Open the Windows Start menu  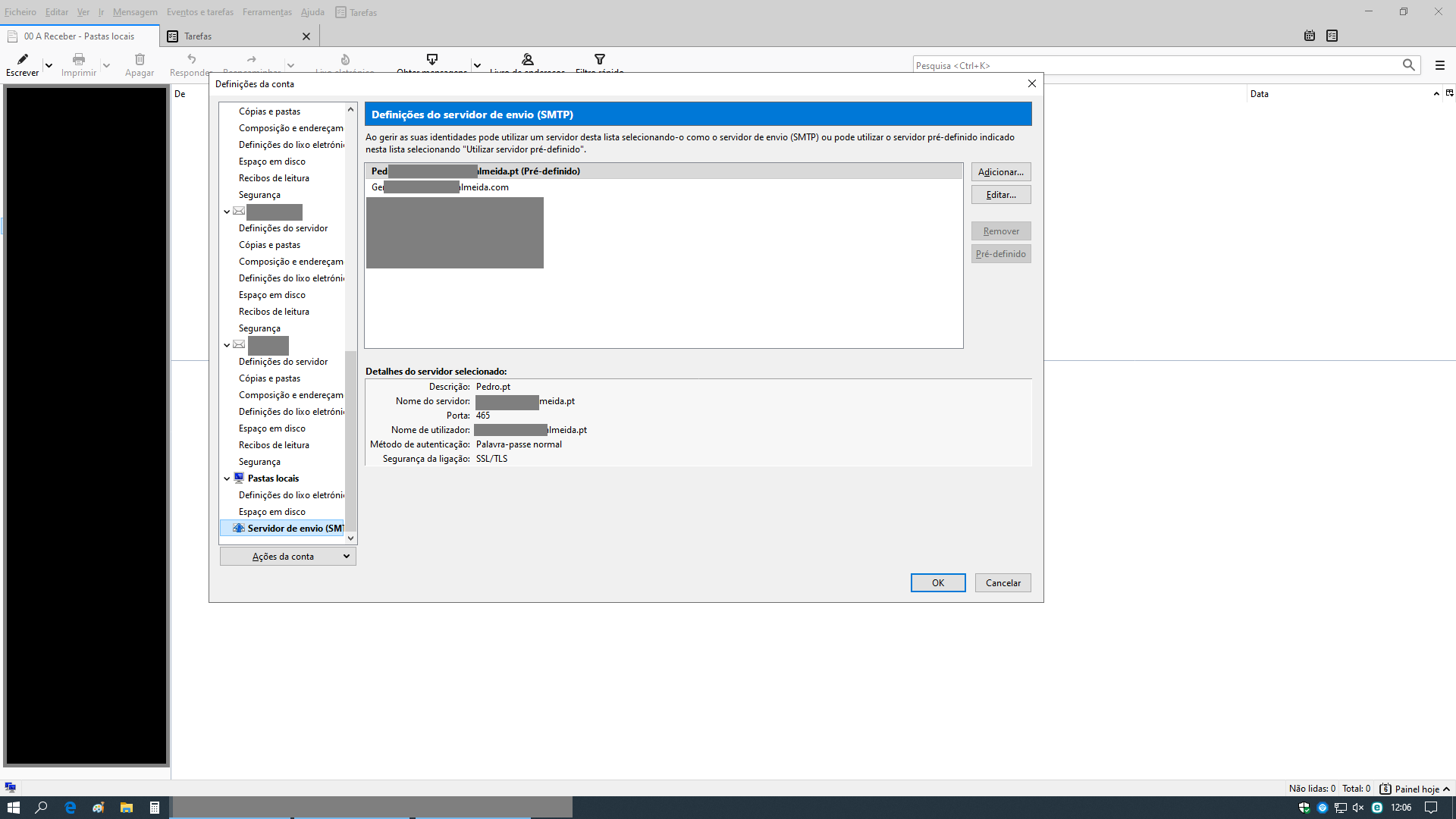(x=14, y=808)
